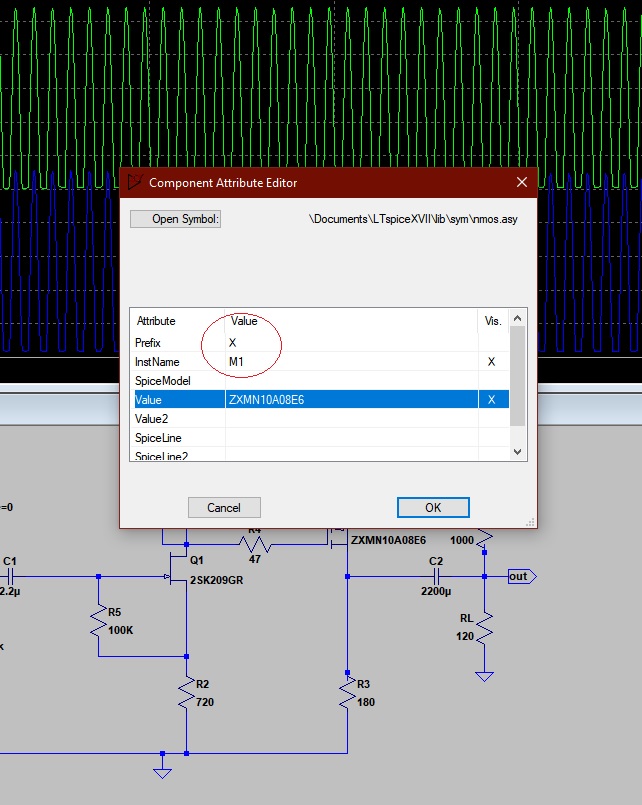Click the attribute list scroll down arrow
Image resolution: width=642 pixels, height=805 pixels.
coord(517,452)
